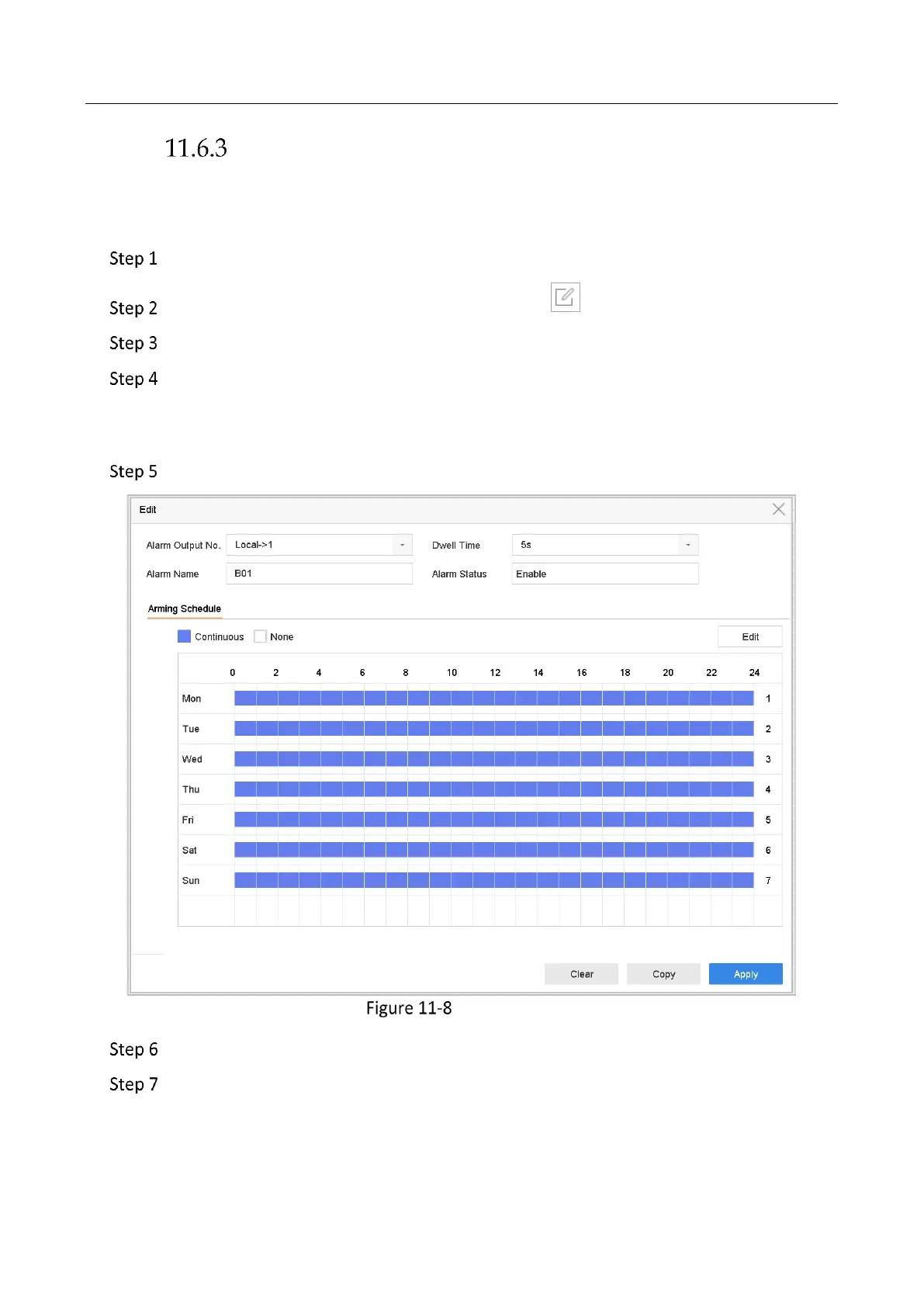The width and height of the screenshot is (924, 1307).
Task: Click the Clear button
Action: click(x=581, y=974)
